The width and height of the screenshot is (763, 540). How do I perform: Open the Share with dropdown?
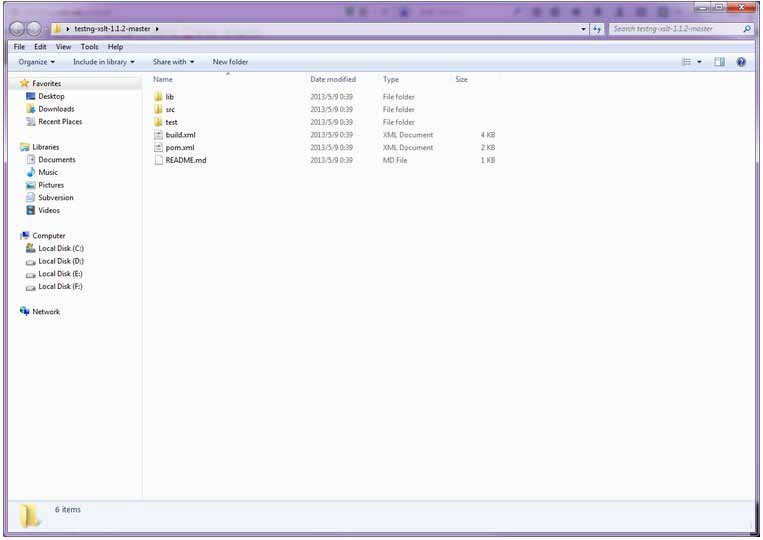click(173, 62)
